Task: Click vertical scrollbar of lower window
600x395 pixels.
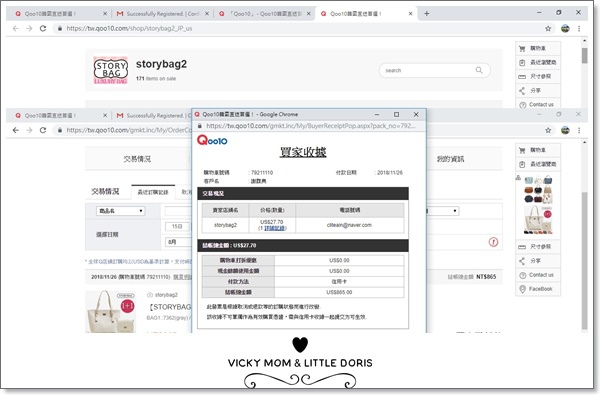Action: coord(584,260)
